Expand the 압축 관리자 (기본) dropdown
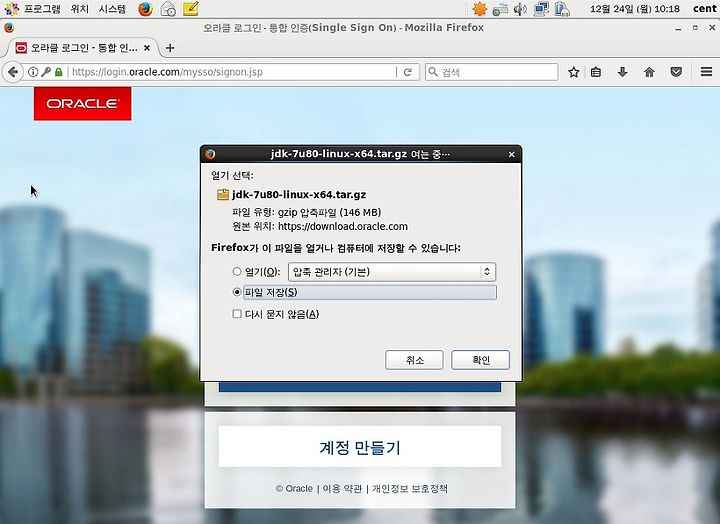 pos(392,272)
